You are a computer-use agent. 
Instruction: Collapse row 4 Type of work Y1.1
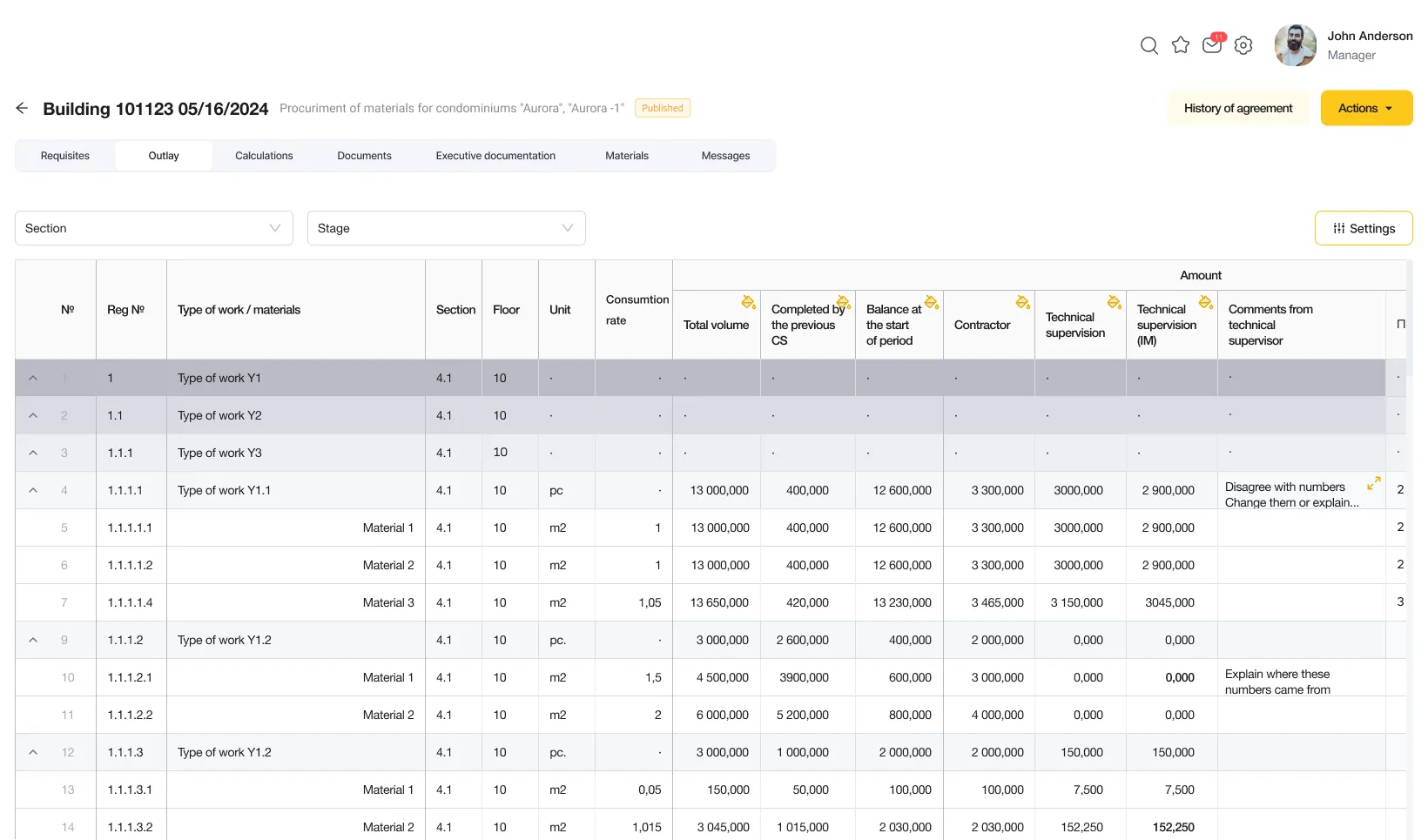click(33, 490)
